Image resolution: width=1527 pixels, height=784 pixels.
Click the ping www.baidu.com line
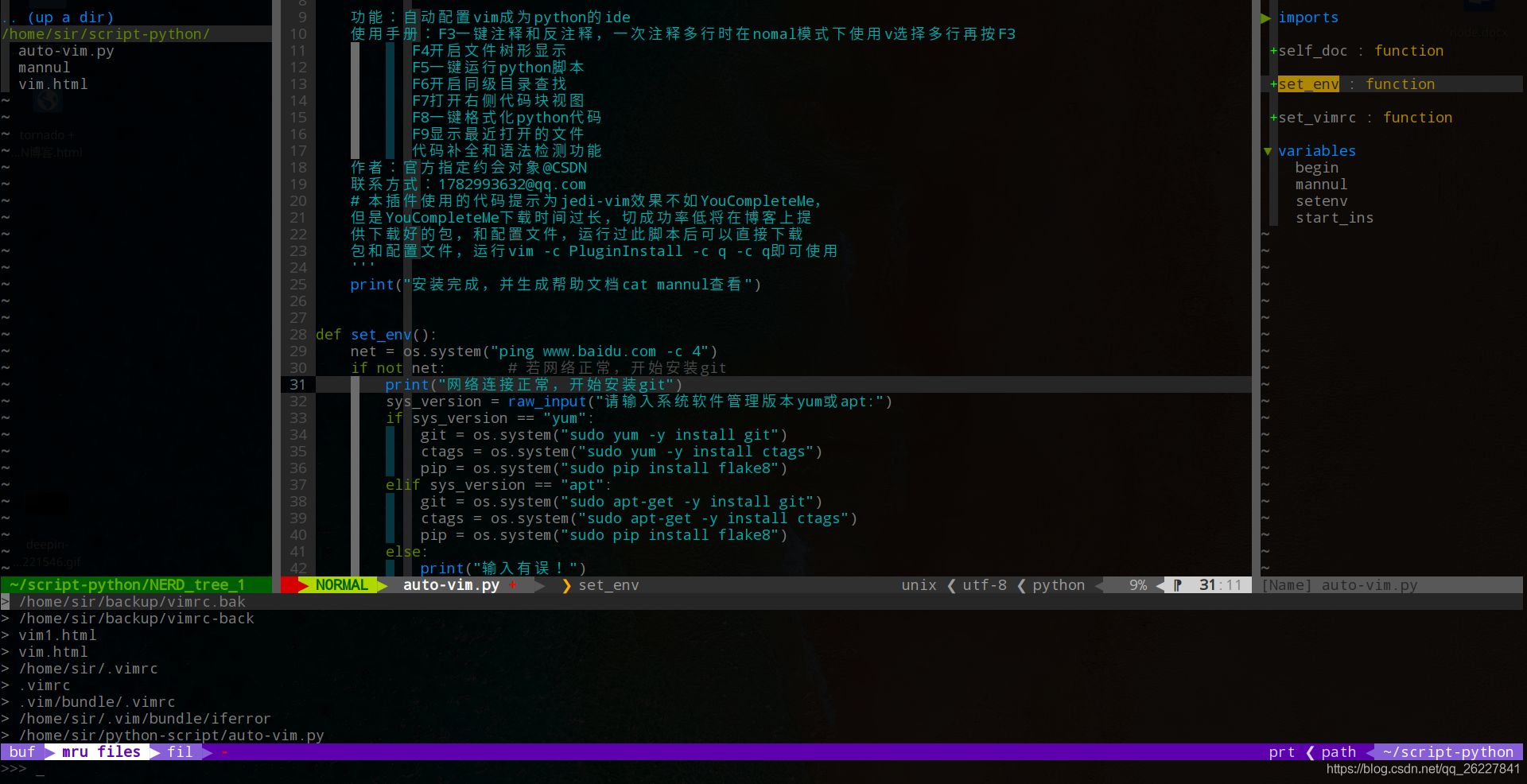(x=534, y=351)
